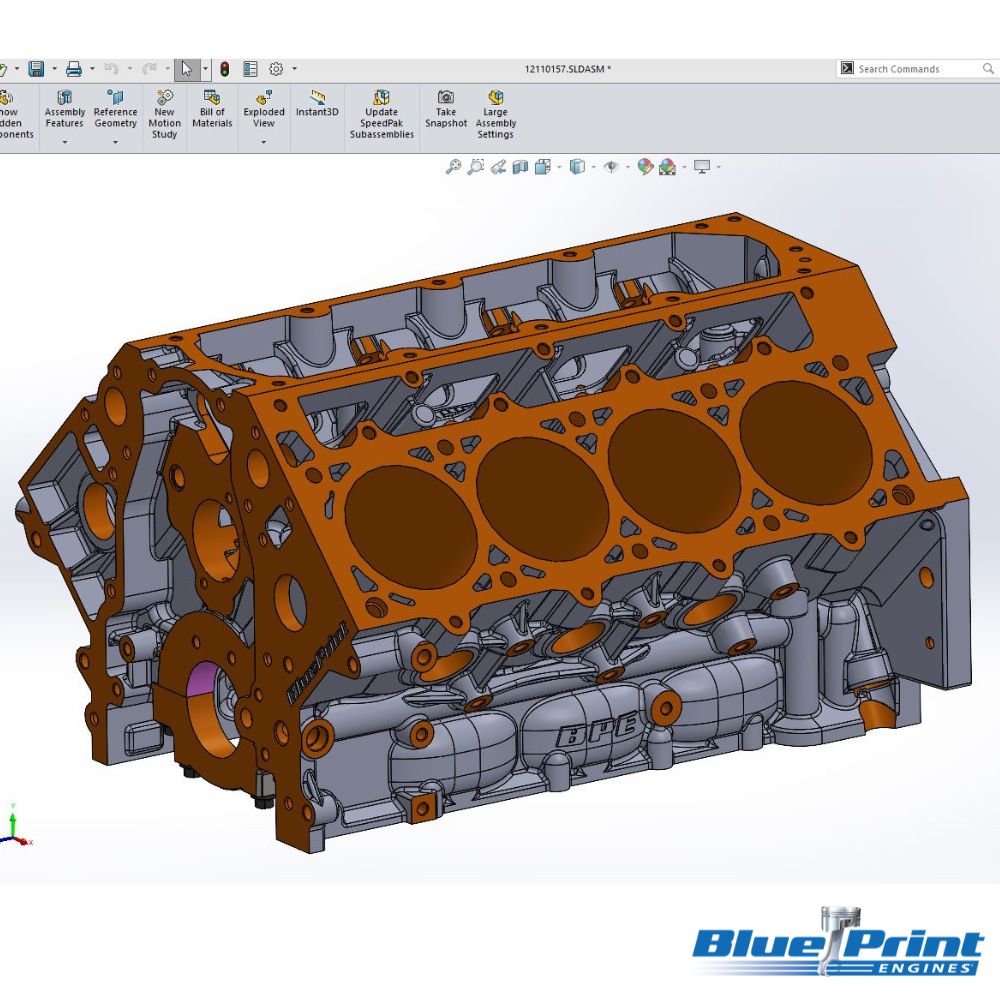This screenshot has height=1000, width=1000.
Task: Expand Exploded View dropdown arrow
Action: [x=264, y=142]
